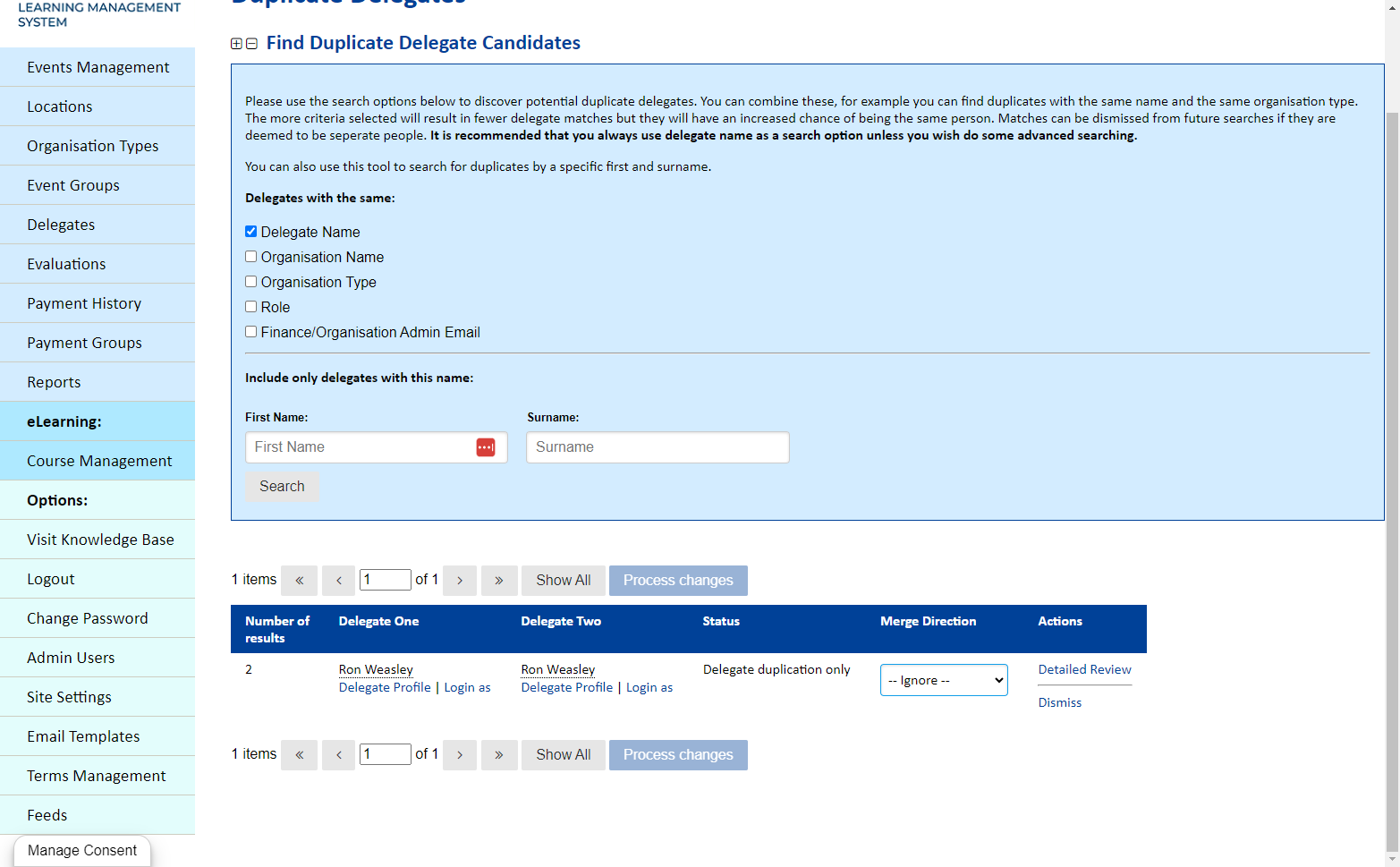Open Events Management in sidebar
The width and height of the screenshot is (1400, 867).
point(98,67)
